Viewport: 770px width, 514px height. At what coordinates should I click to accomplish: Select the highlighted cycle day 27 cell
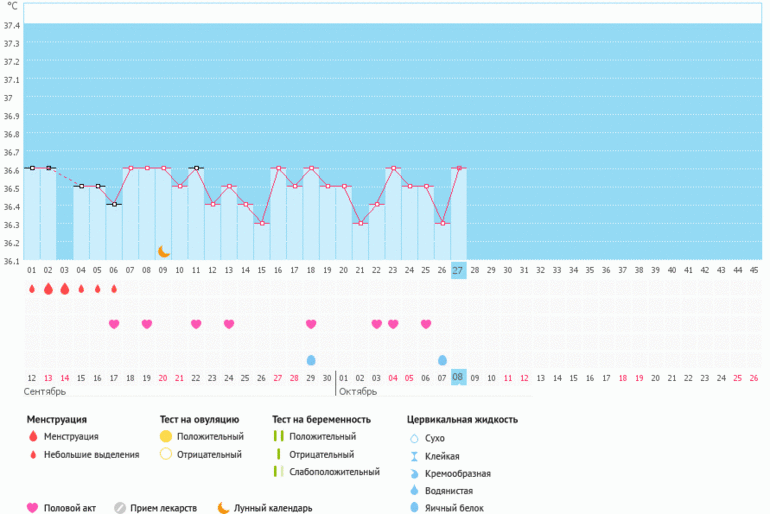click(x=458, y=270)
